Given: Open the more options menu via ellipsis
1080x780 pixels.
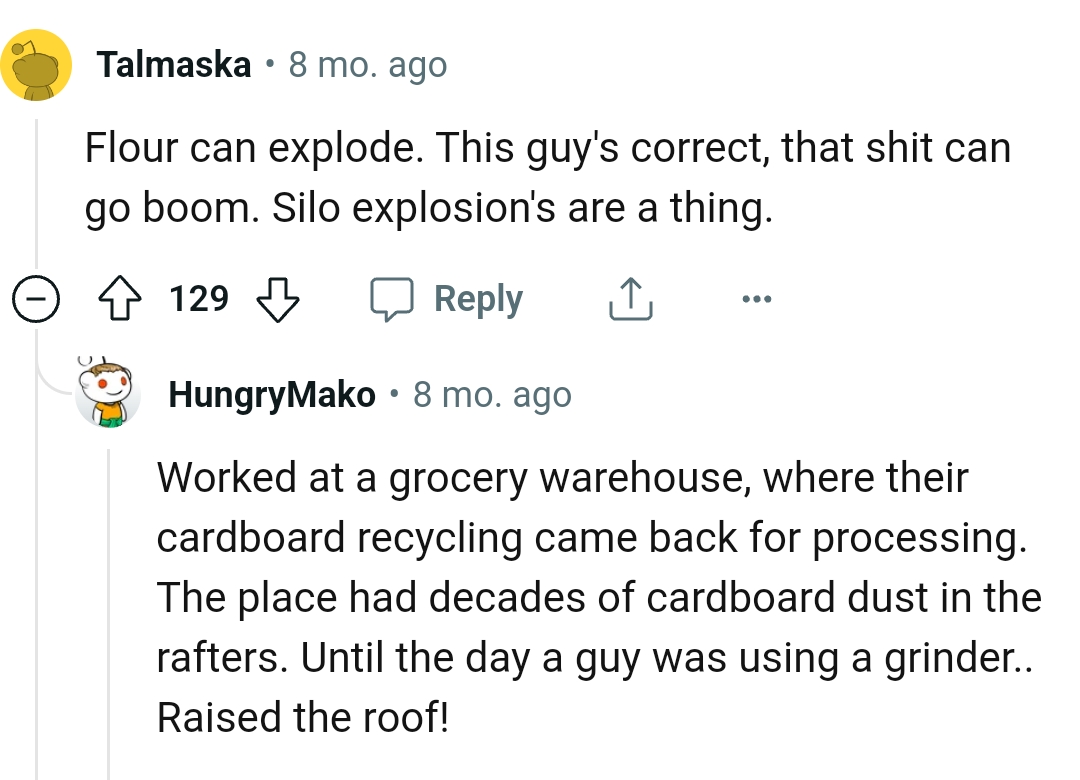Looking at the screenshot, I should coord(757,297).
